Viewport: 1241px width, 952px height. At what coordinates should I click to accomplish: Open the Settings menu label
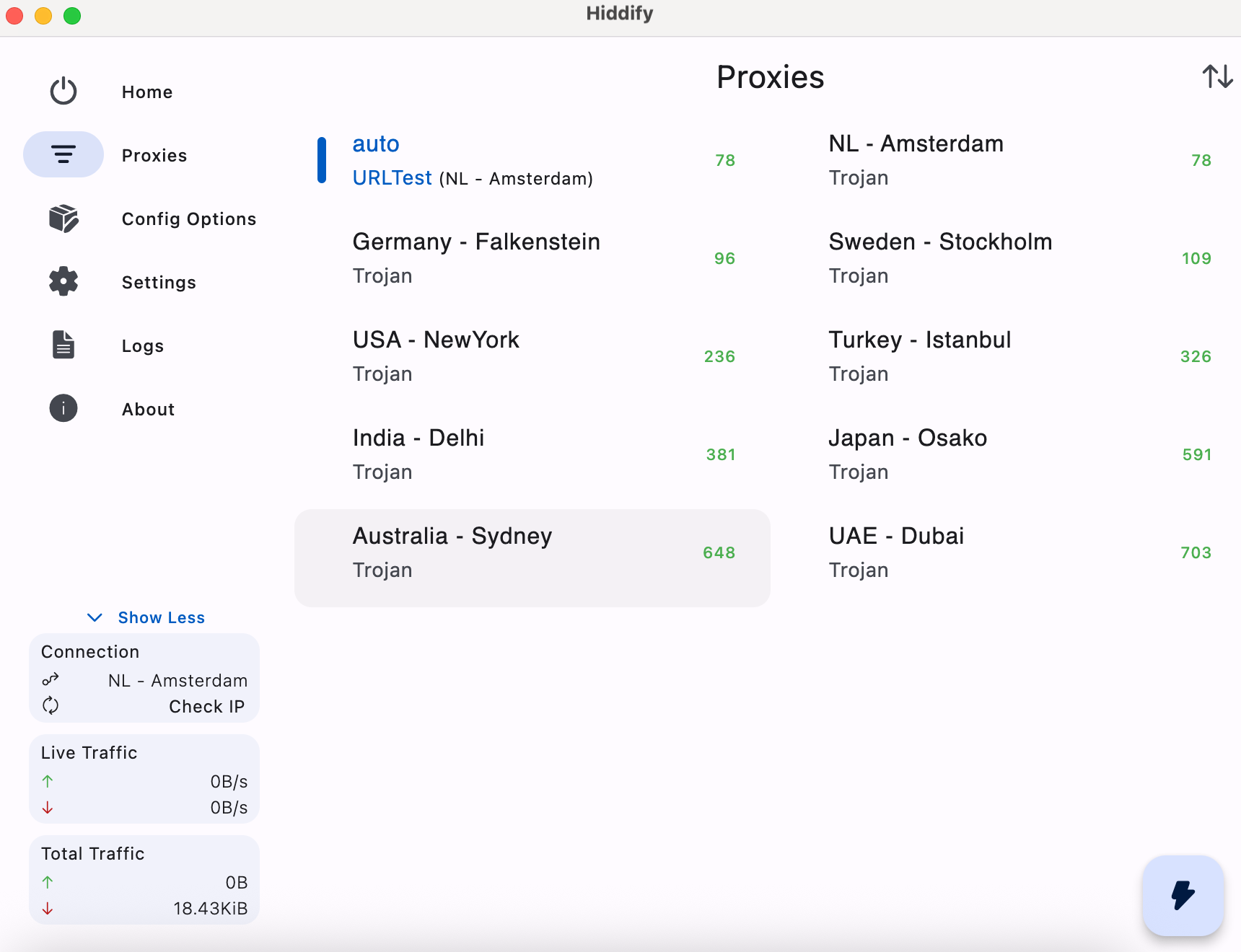coord(159,283)
